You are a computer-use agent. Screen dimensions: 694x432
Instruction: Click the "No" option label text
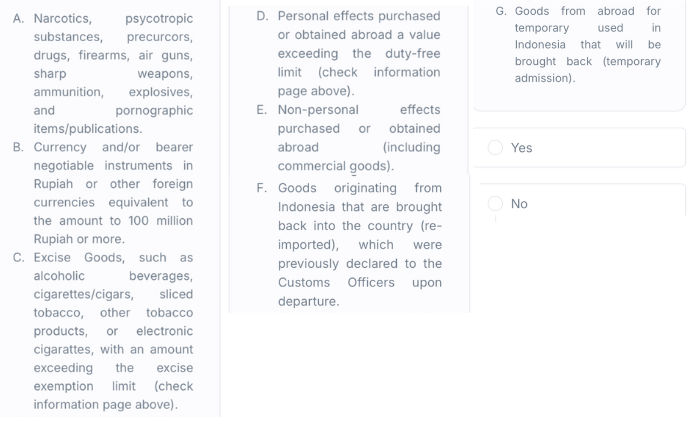[x=519, y=204]
